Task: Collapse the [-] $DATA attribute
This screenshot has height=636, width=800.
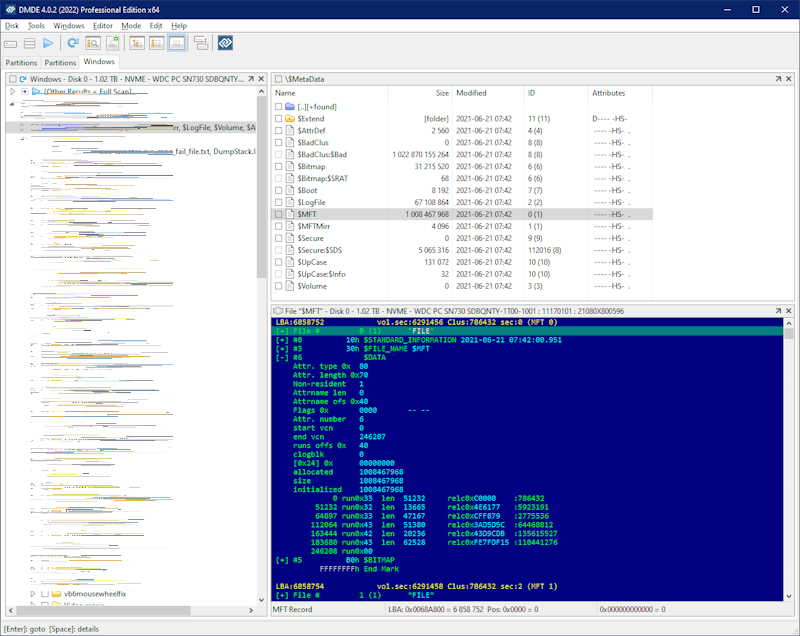Action: click(x=282, y=358)
